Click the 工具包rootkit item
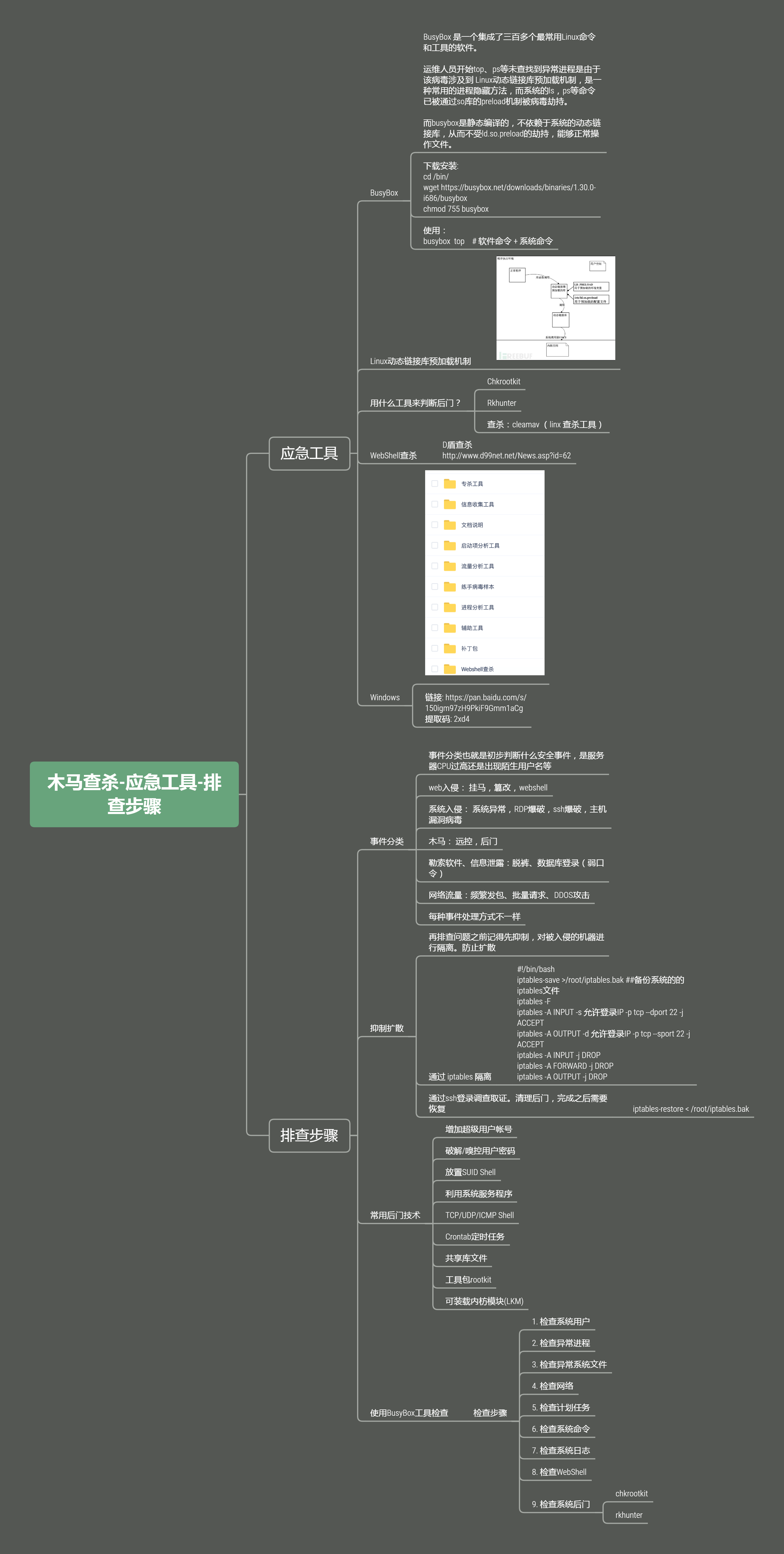 point(468,1280)
